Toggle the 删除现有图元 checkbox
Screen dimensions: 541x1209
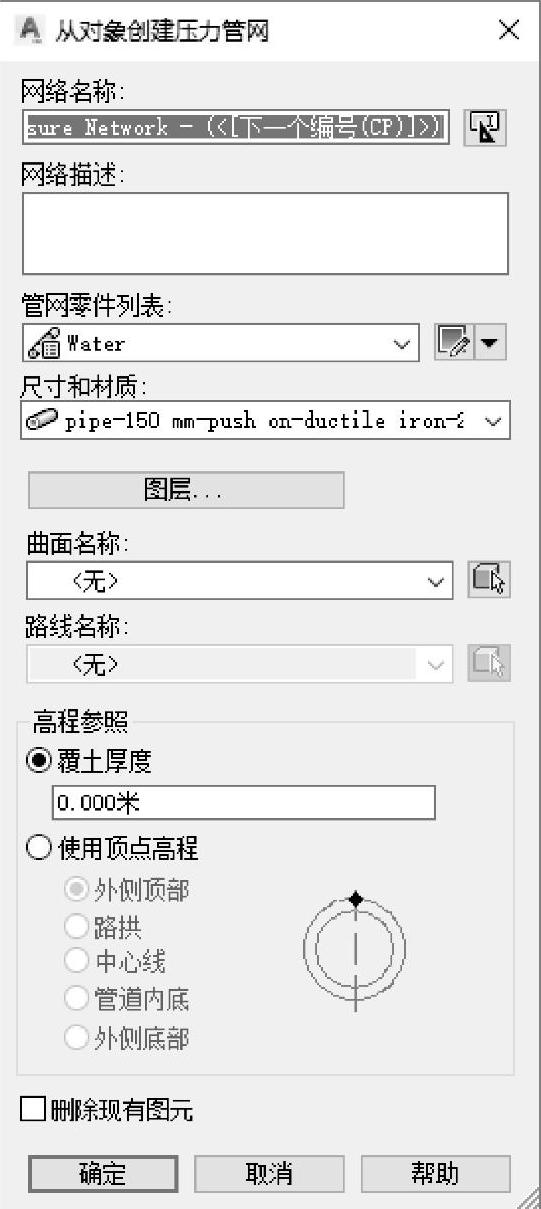[x=32, y=1109]
